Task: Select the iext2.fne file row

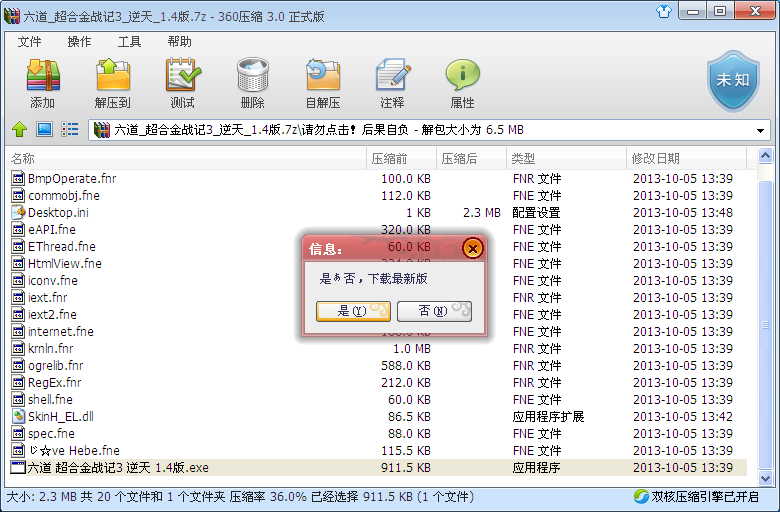Action: tap(378, 314)
